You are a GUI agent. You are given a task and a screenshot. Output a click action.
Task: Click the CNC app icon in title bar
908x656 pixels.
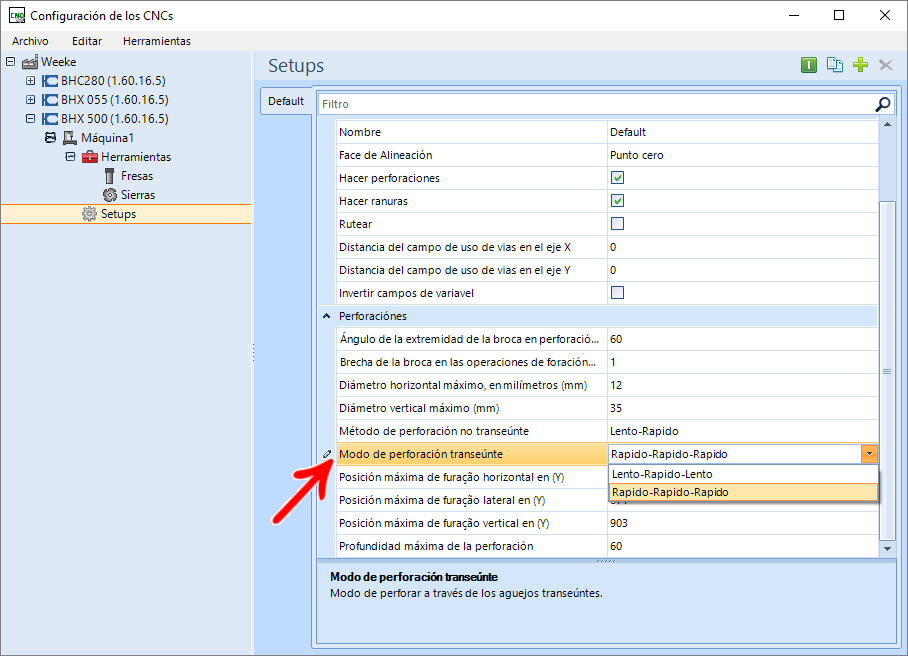click(17, 16)
